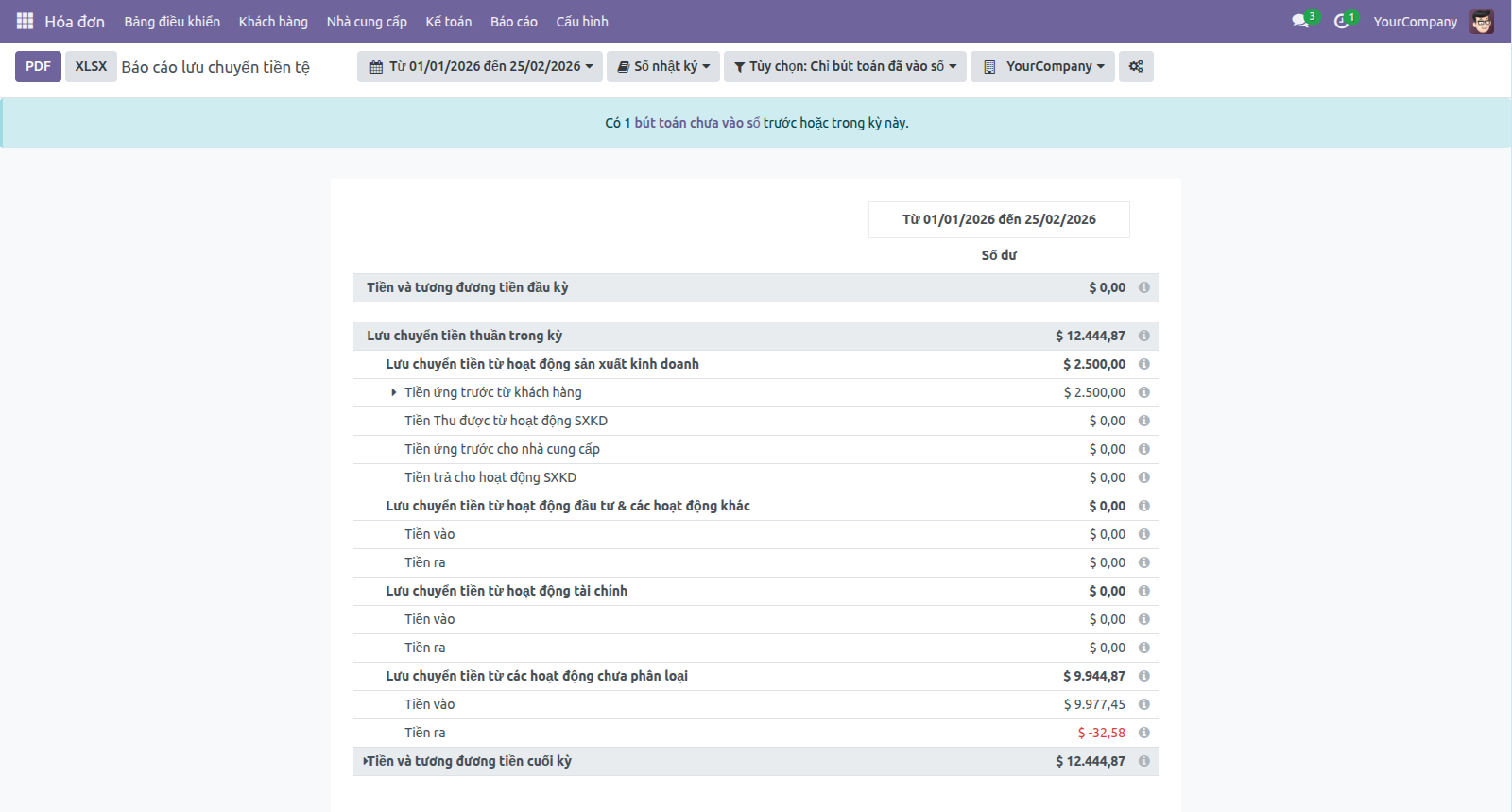
Task: Open the Báo cáo menu
Action: pos(513,21)
